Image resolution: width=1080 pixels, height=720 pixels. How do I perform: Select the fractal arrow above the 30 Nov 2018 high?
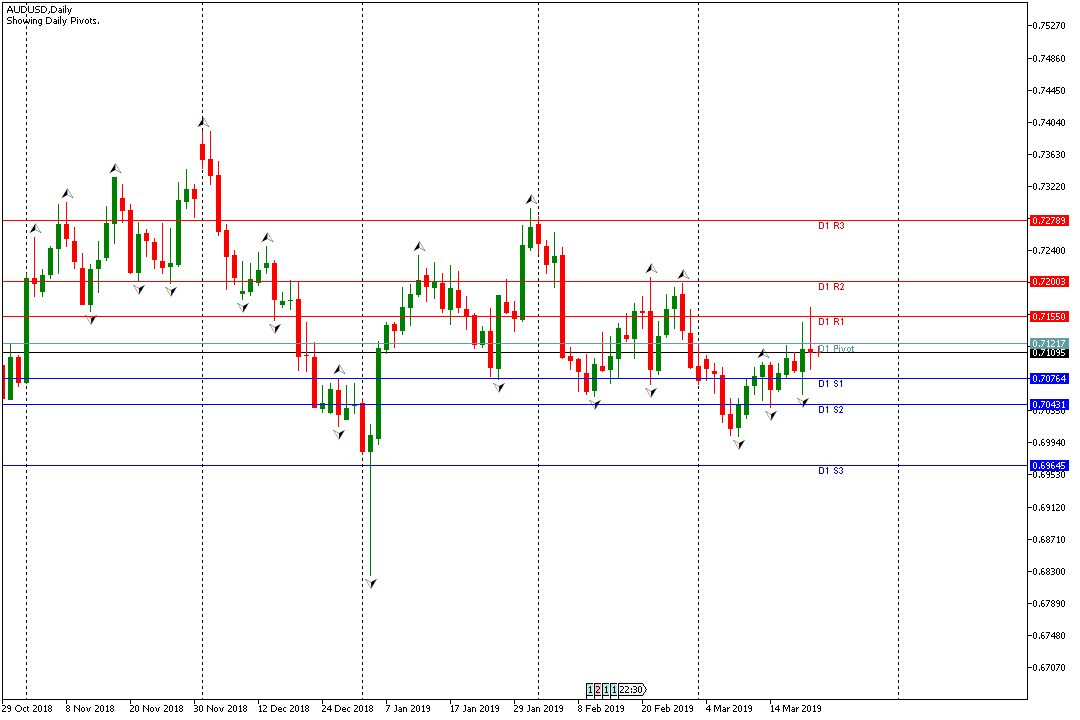point(203,123)
